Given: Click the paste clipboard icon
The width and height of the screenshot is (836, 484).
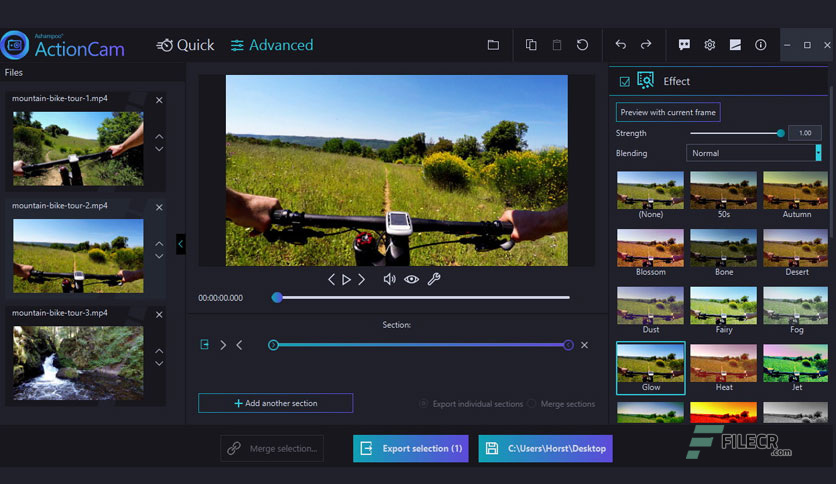Looking at the screenshot, I should (x=557, y=45).
